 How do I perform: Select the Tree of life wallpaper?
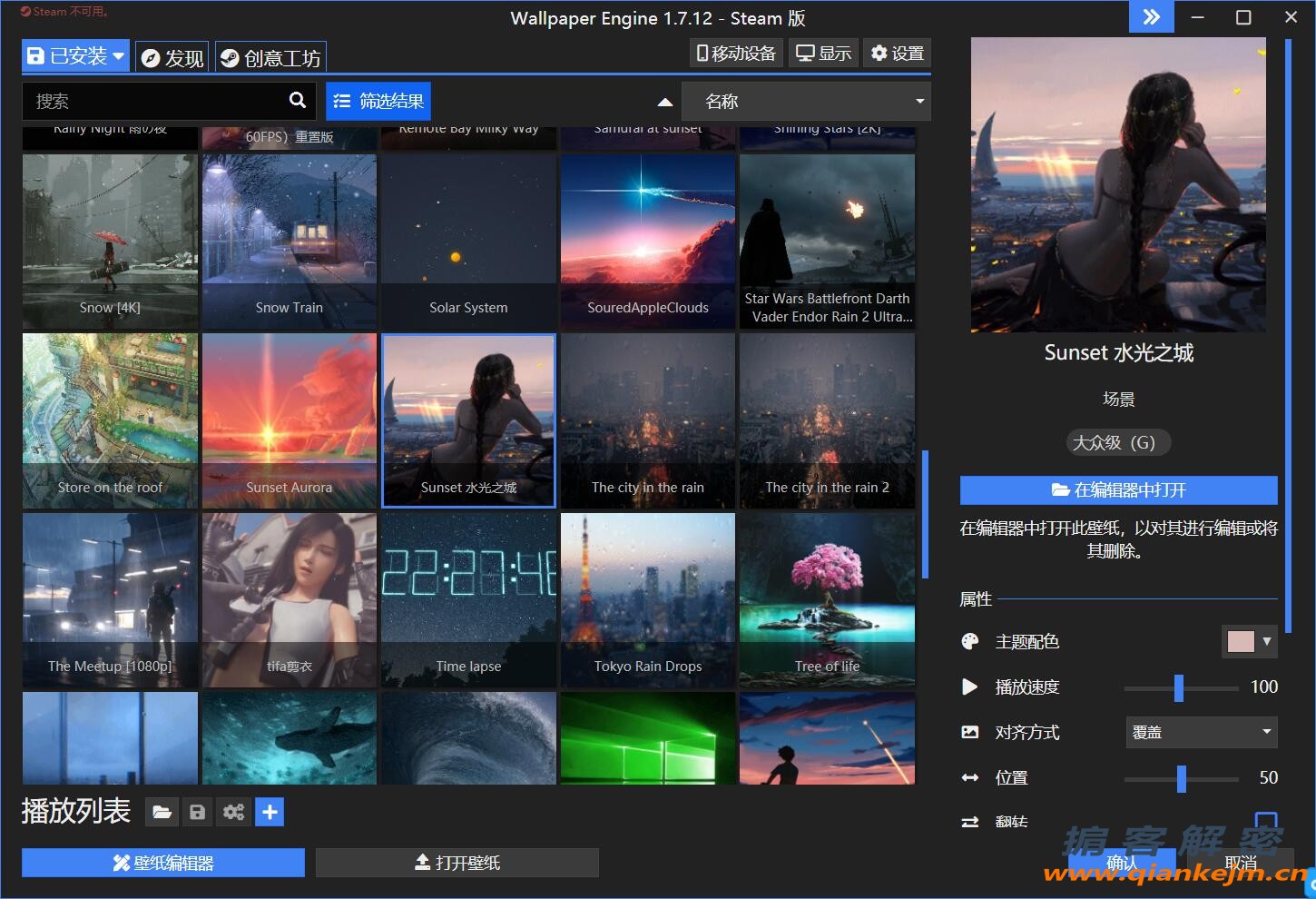click(828, 600)
